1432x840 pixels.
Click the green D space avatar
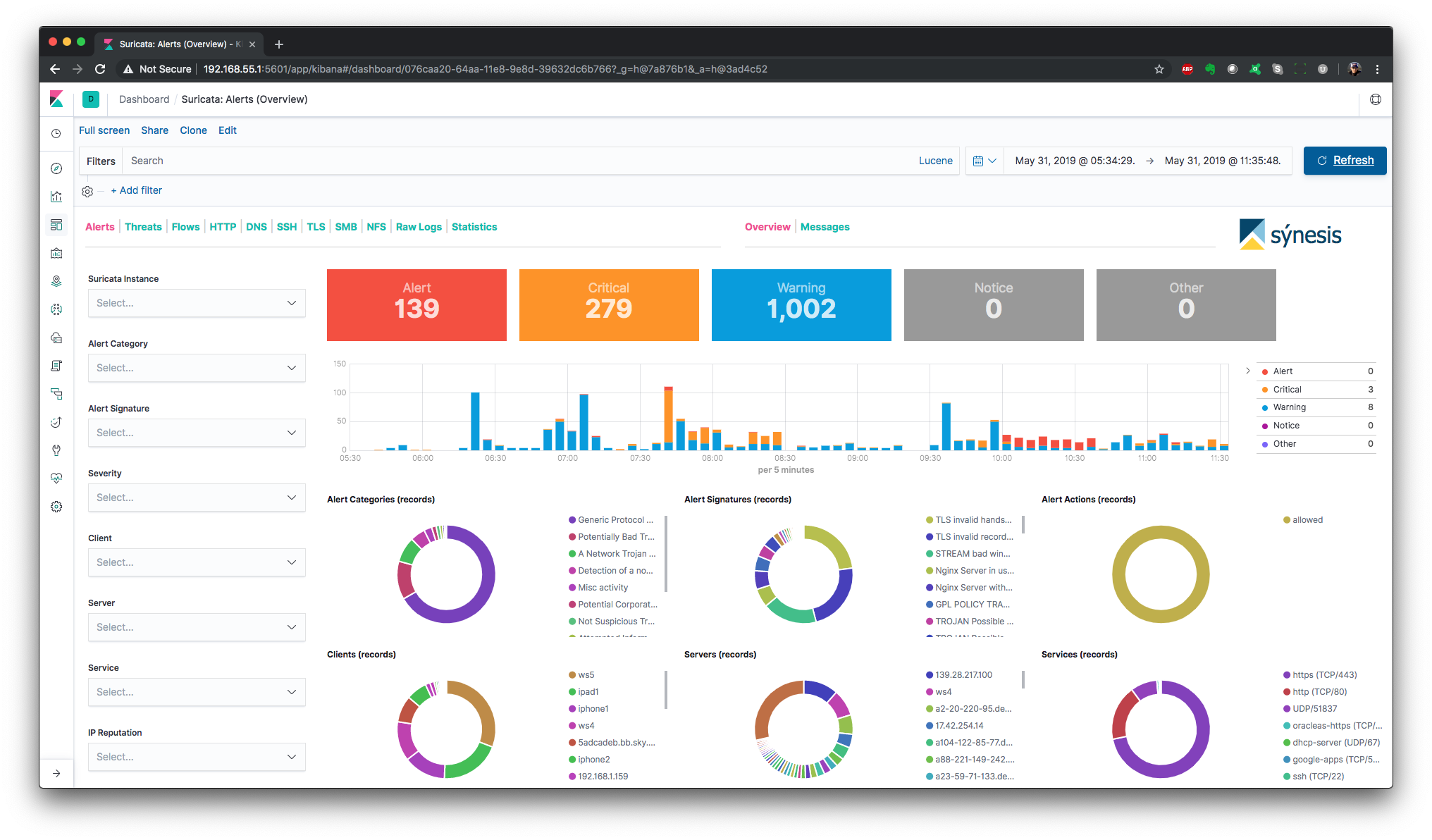pyautogui.click(x=91, y=99)
